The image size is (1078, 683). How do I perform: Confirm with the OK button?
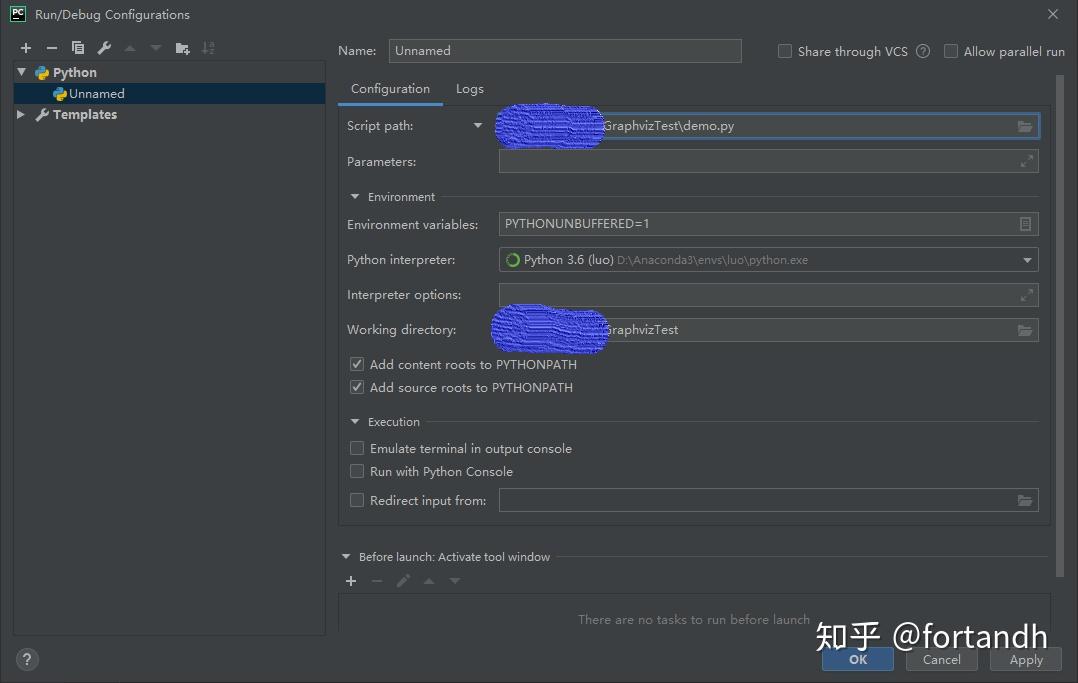[857, 659]
